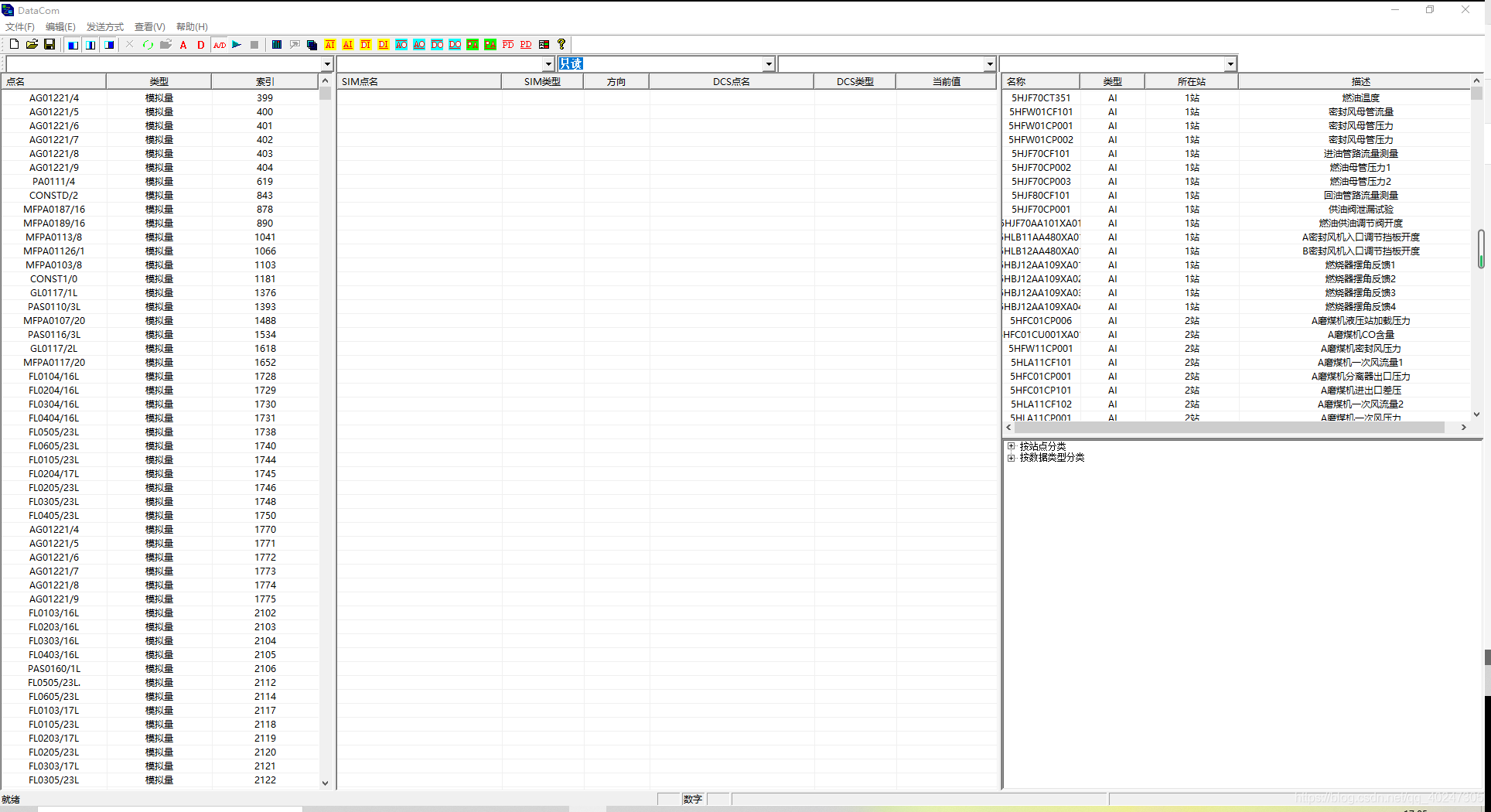Image resolution: width=1491 pixels, height=812 pixels.
Task: Open the 文件(F) menu
Action: 20,26
